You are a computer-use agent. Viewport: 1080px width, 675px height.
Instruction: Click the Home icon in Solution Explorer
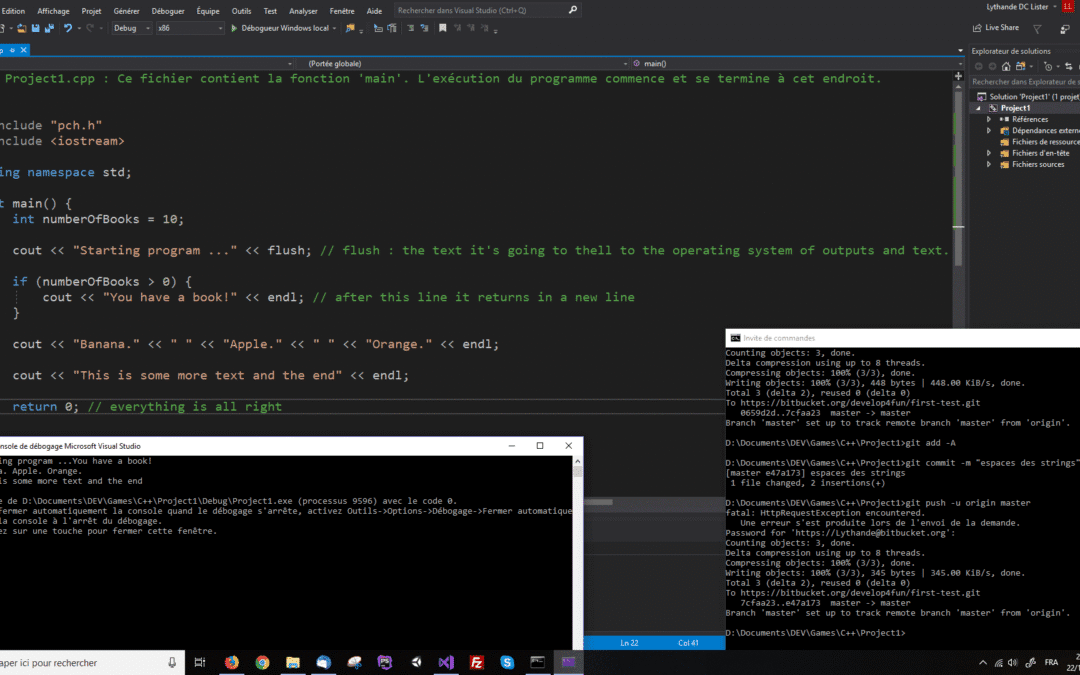click(1007, 66)
